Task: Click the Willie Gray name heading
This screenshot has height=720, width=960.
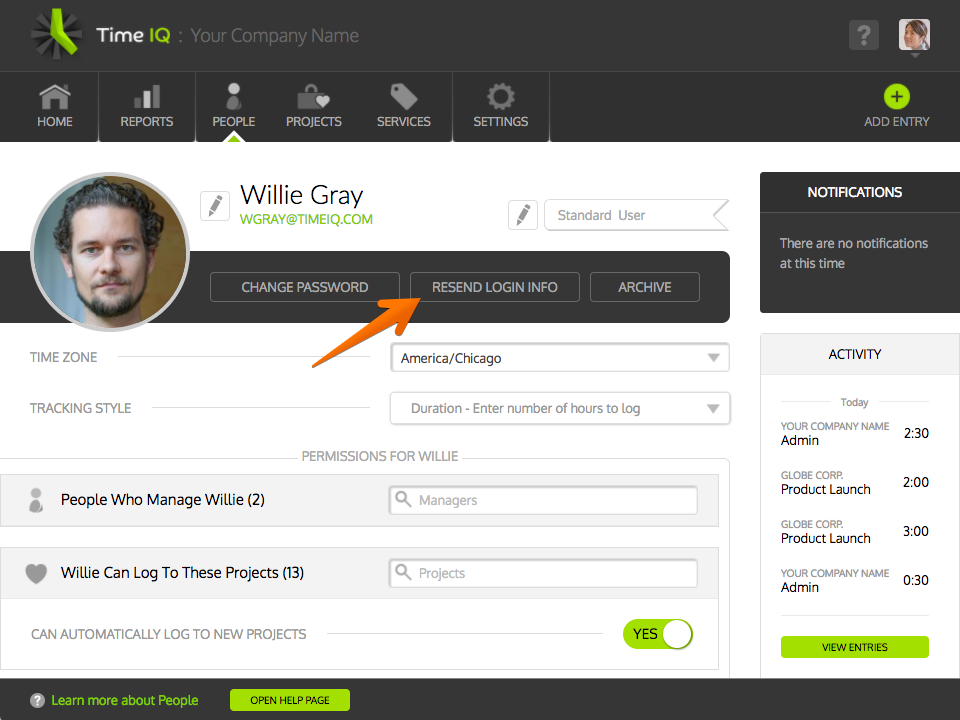Action: (x=302, y=195)
